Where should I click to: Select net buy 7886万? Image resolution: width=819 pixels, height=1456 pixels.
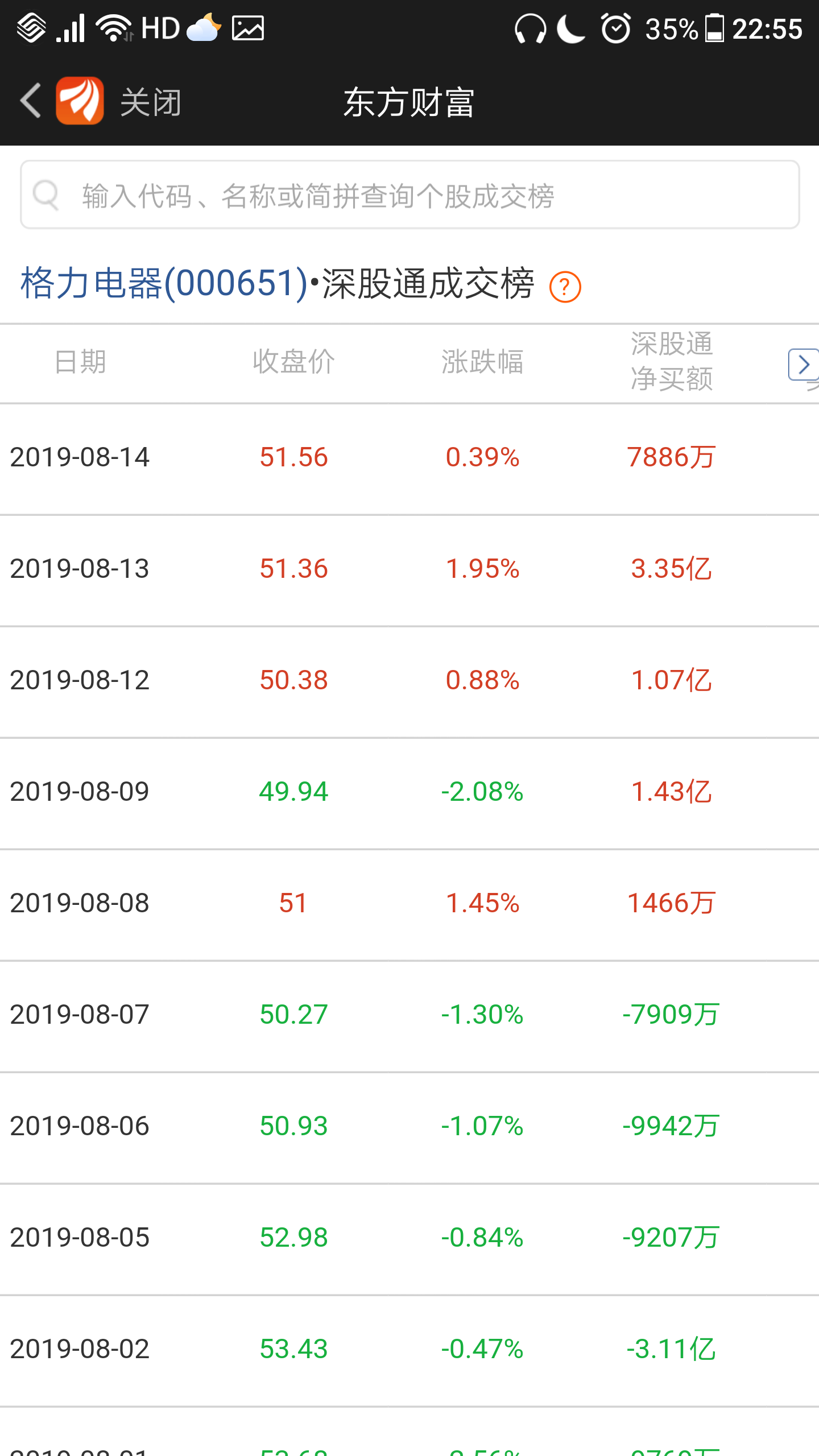pyautogui.click(x=672, y=457)
